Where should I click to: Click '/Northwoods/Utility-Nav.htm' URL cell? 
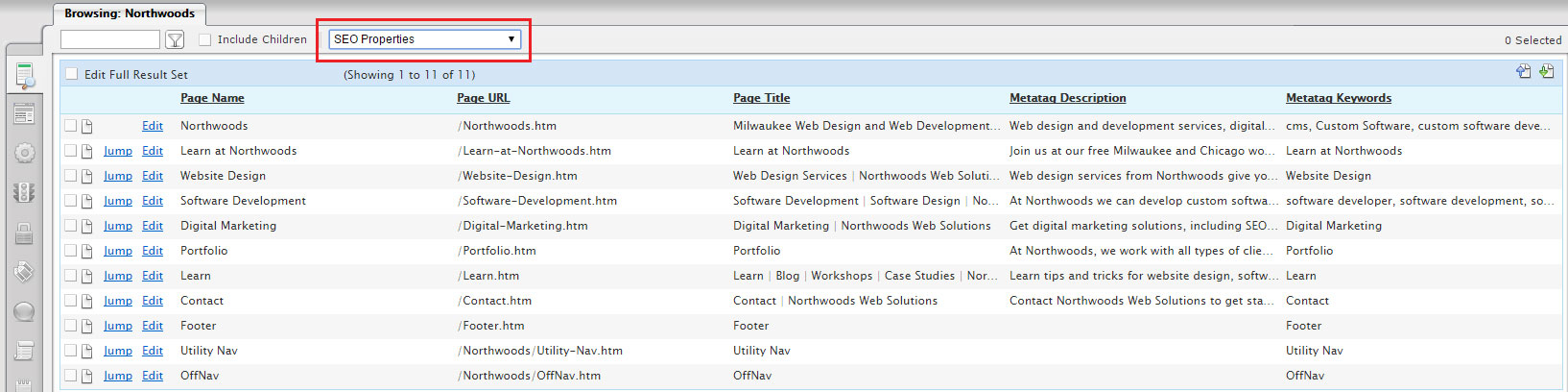pos(540,351)
